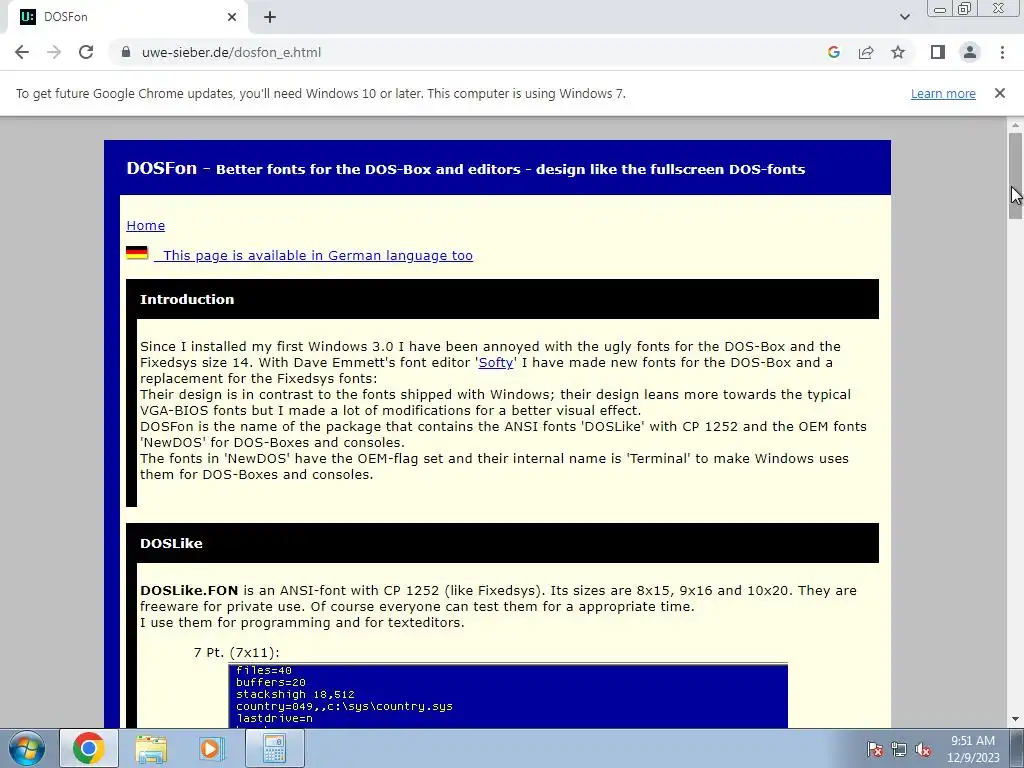Click the bold DOSLike.FON text

point(189,590)
